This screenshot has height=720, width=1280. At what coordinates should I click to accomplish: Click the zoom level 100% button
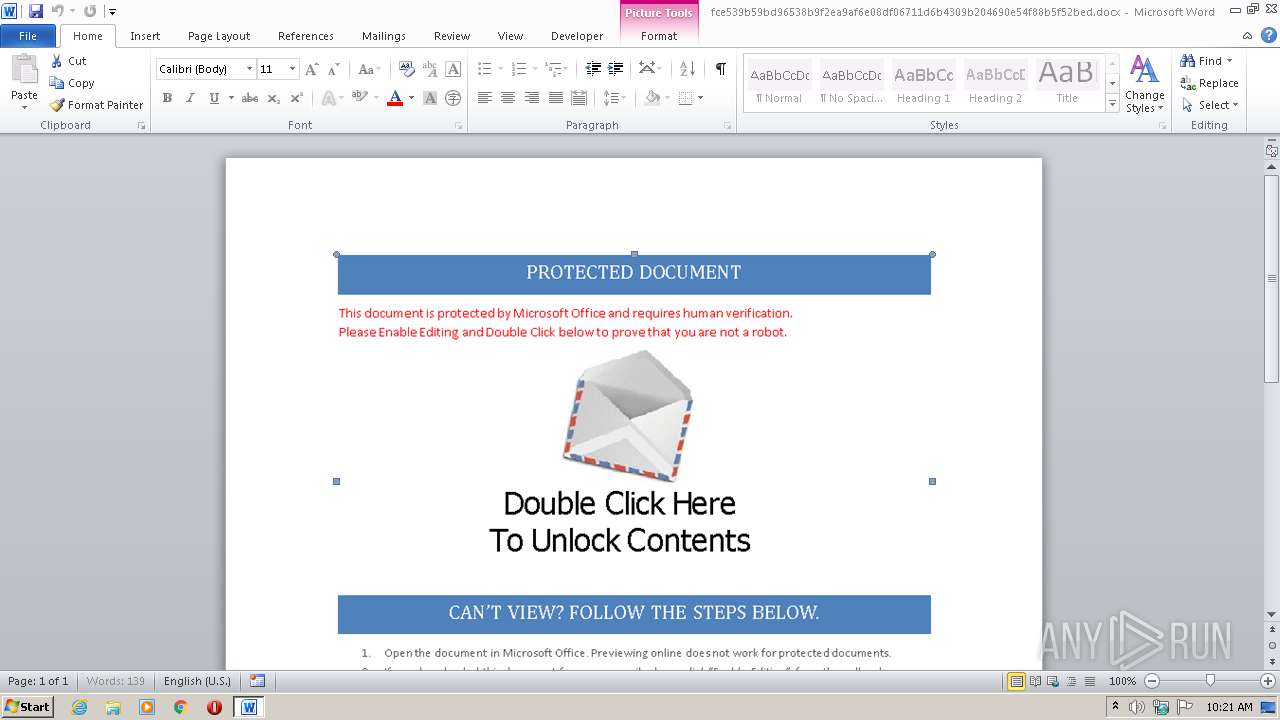pyautogui.click(x=1123, y=681)
